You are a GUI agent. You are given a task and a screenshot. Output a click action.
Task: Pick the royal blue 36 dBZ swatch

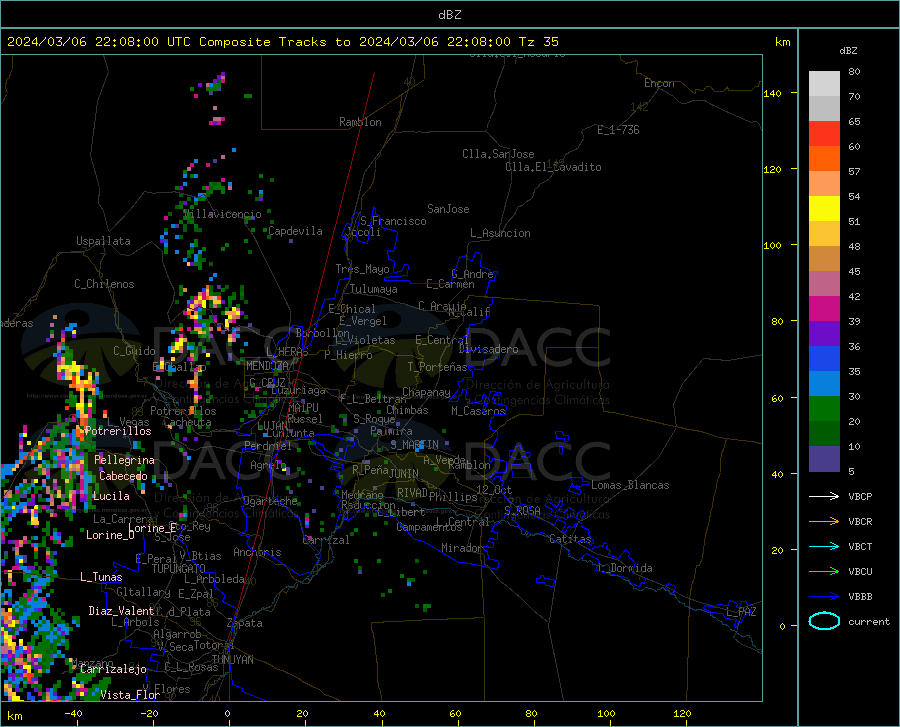tap(824, 359)
